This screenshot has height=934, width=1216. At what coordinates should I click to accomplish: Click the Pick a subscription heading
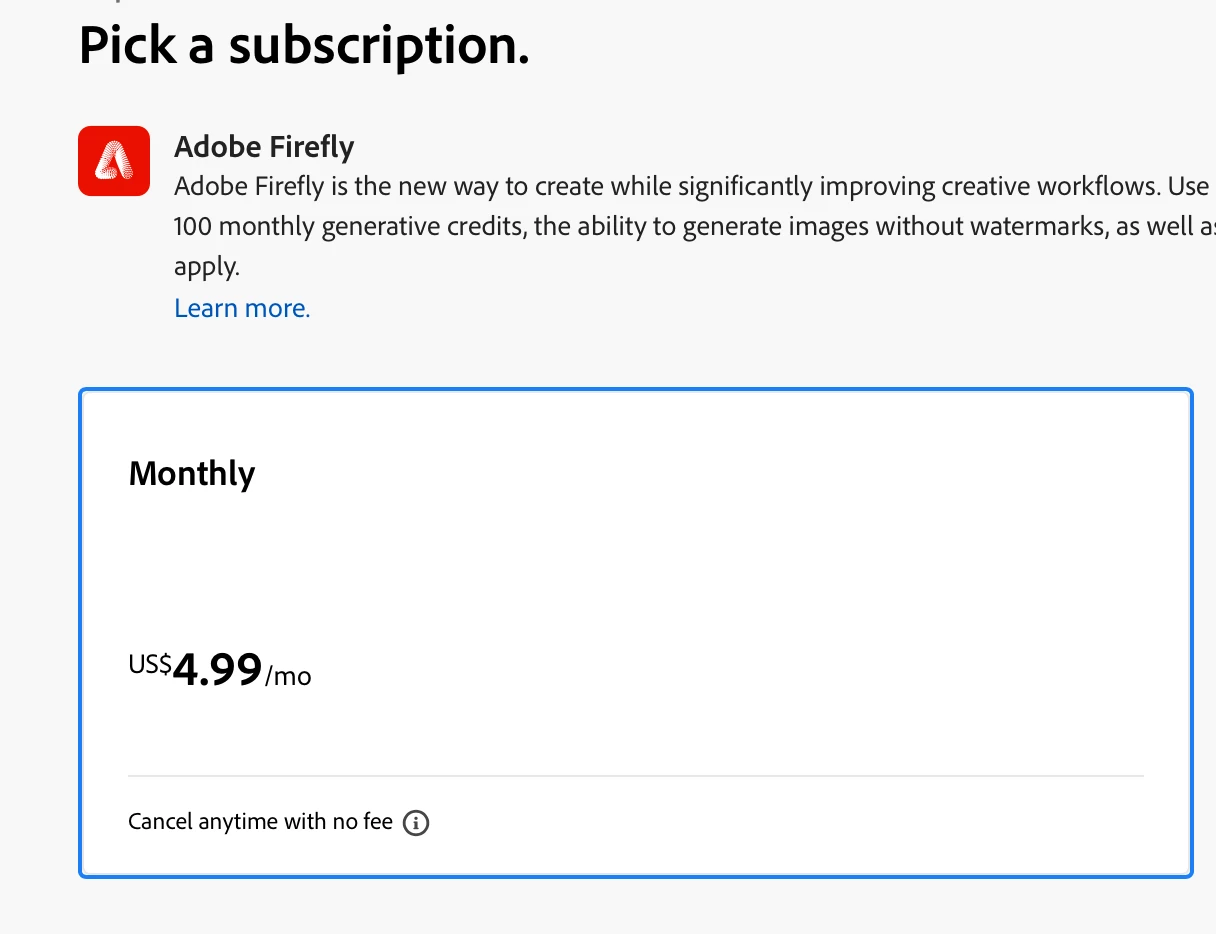pyautogui.click(x=304, y=45)
